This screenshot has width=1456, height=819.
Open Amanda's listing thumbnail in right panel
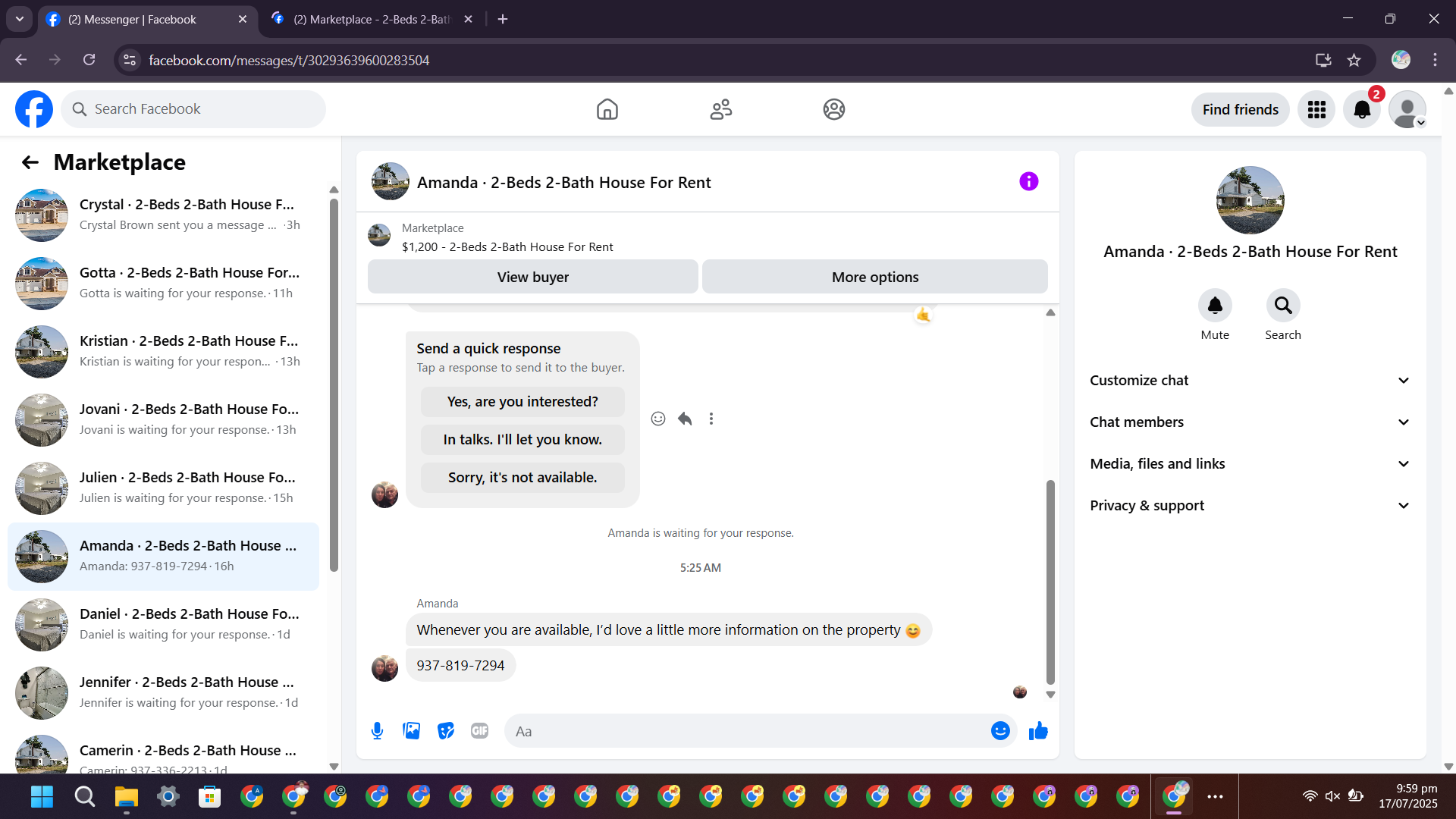pyautogui.click(x=1250, y=200)
